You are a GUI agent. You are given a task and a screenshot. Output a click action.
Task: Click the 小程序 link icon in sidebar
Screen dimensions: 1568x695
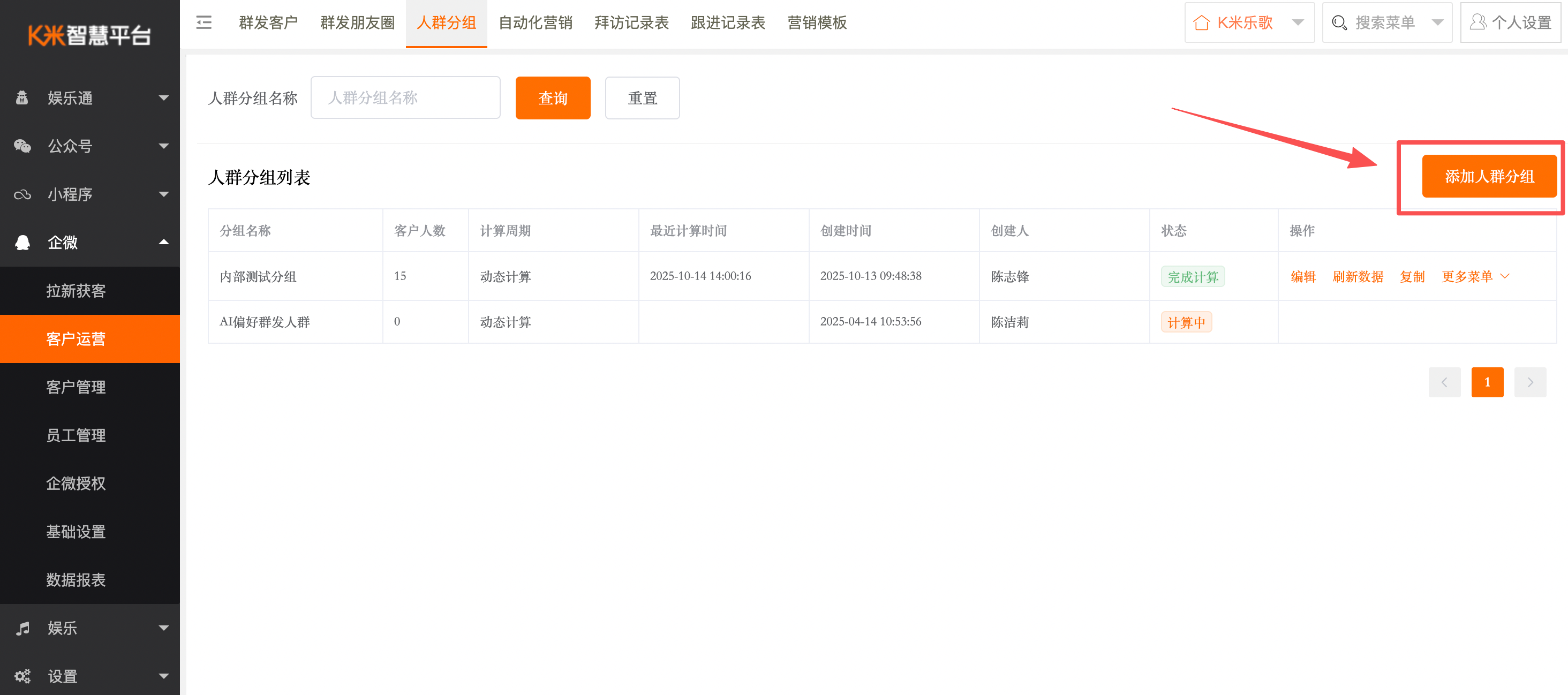coord(22,195)
